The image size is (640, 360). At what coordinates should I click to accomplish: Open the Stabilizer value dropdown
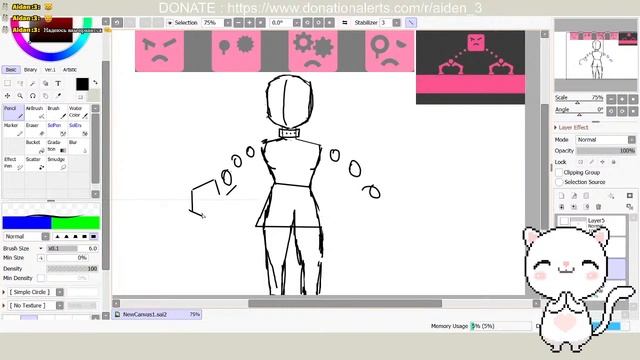click(396, 22)
